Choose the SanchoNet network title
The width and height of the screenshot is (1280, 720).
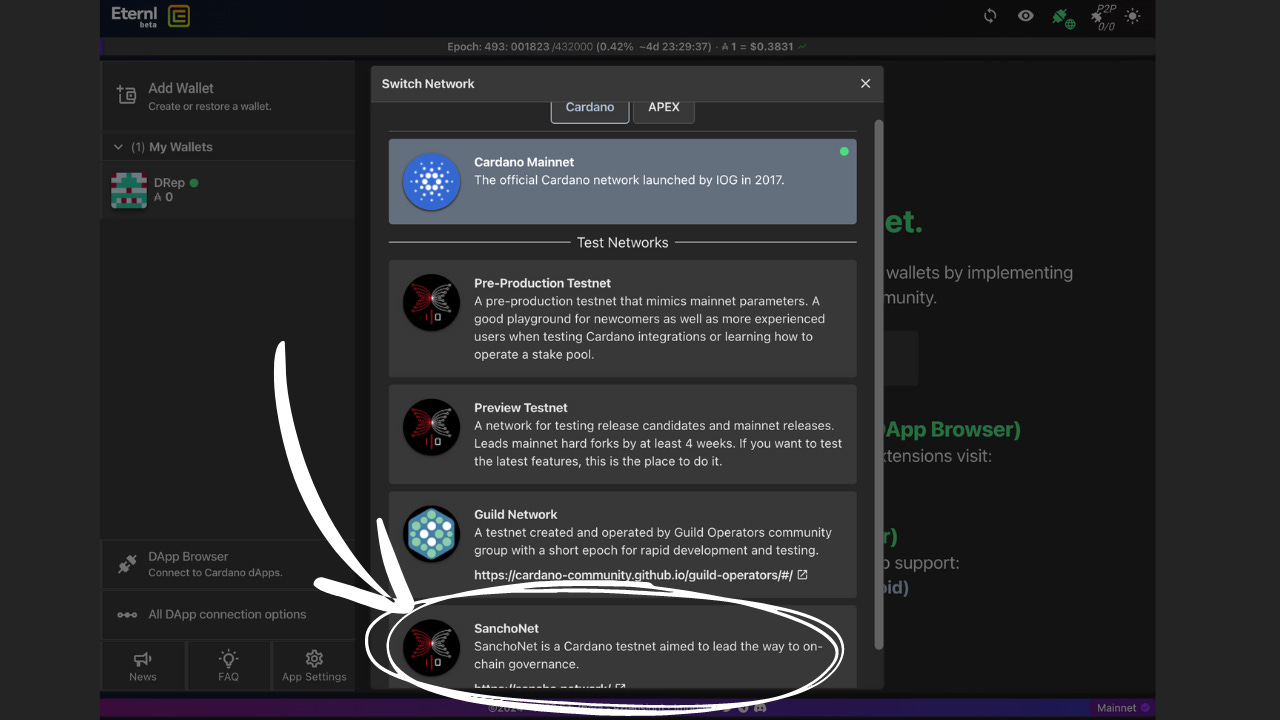507,629
